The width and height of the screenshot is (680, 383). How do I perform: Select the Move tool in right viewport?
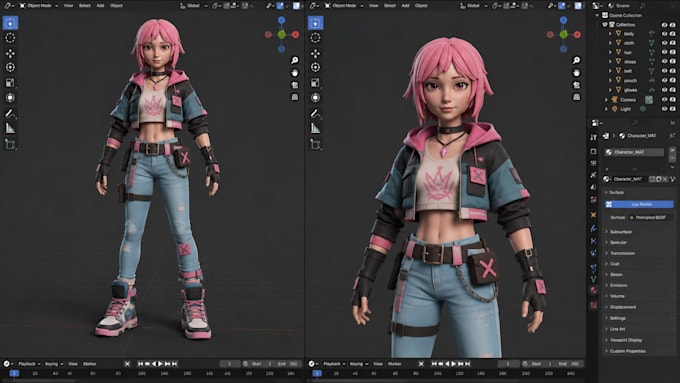pos(315,53)
